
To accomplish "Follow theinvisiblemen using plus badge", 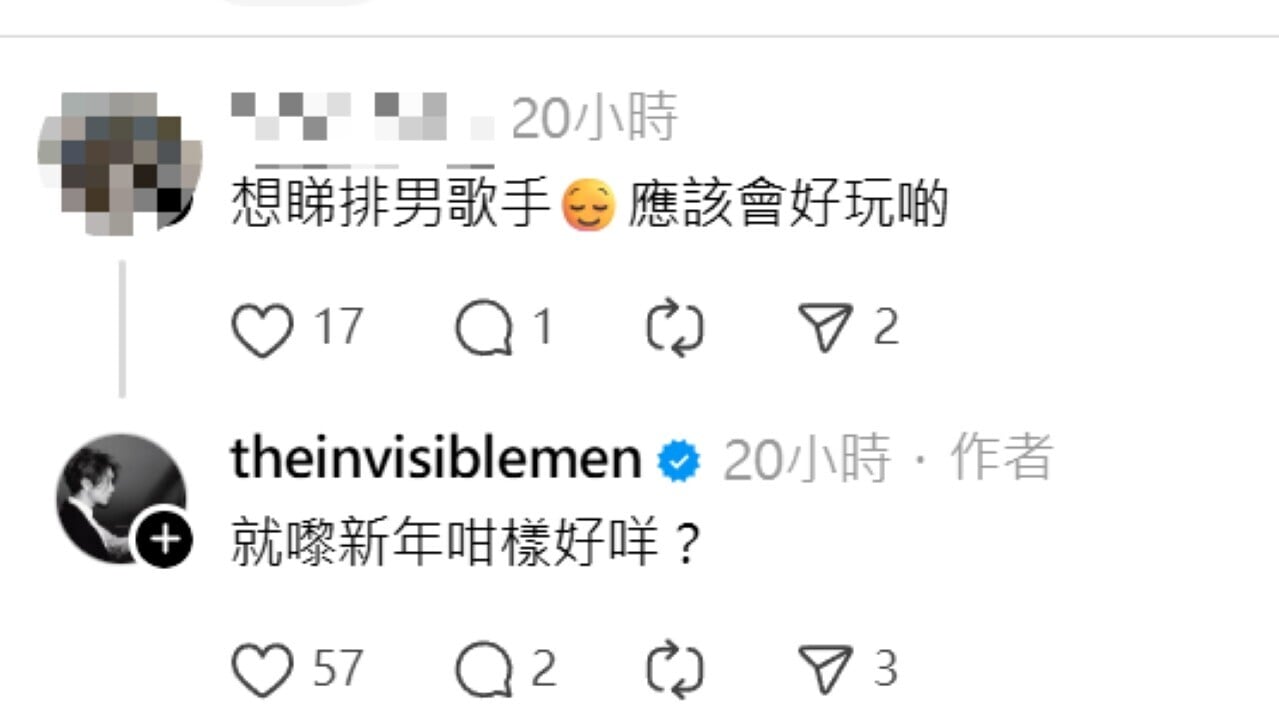I will [163, 542].
